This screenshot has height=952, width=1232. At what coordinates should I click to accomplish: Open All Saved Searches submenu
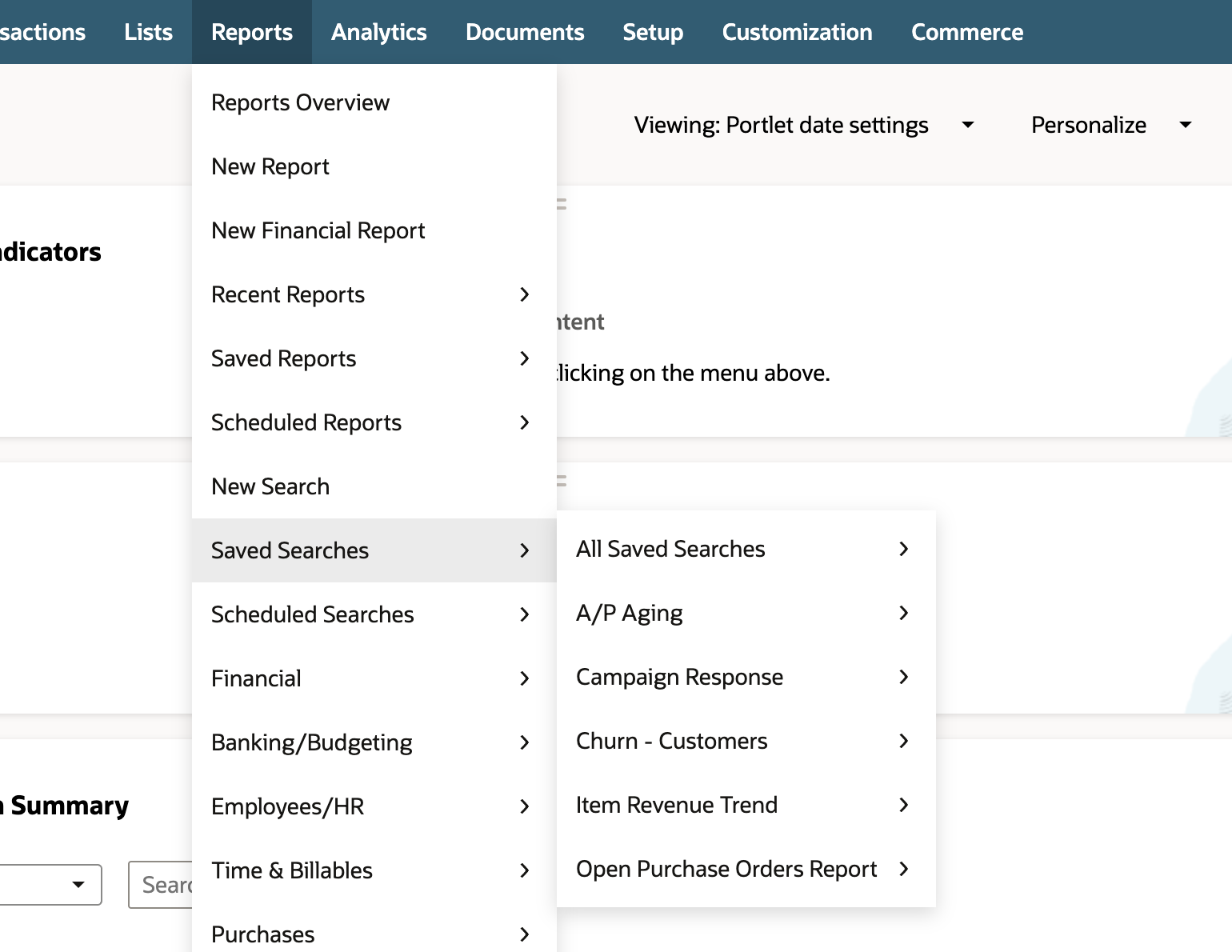[x=746, y=549]
